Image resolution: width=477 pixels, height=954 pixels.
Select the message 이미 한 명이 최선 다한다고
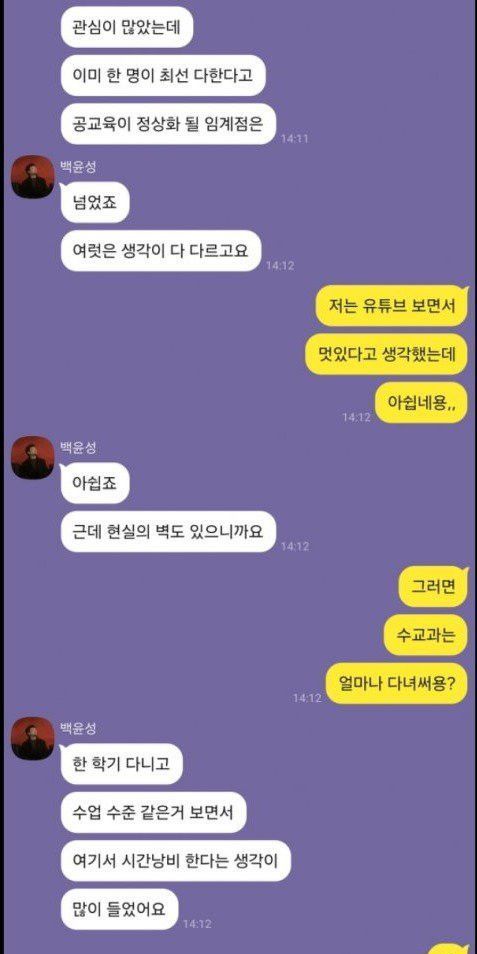164,75
